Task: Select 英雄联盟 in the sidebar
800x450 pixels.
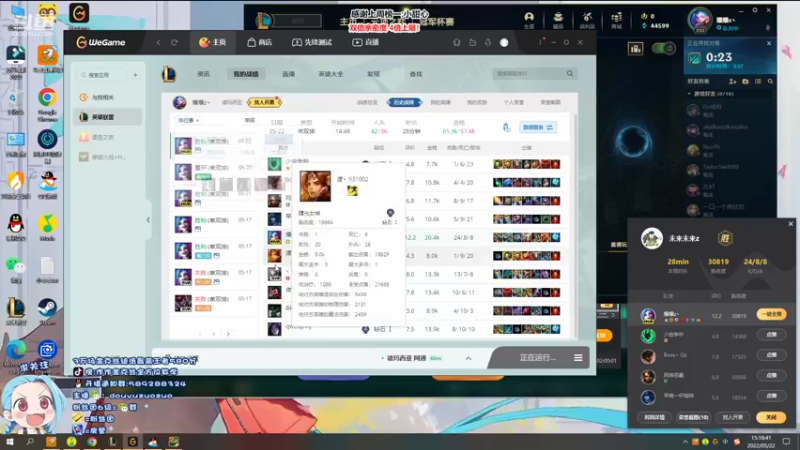Action: (x=107, y=117)
